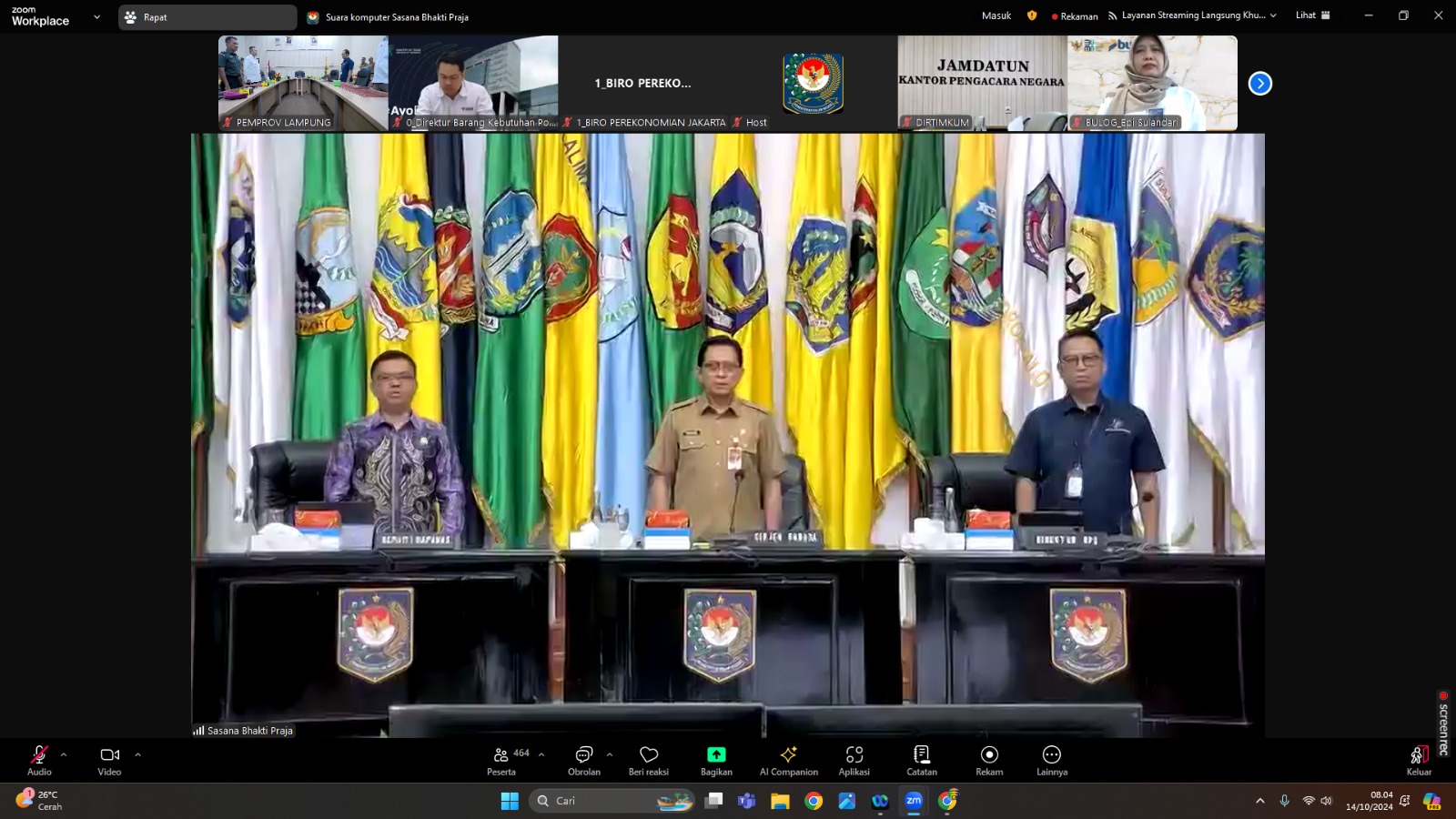Viewport: 1456px width, 819px height.
Task: Expand video options arrow beside Video
Action: (x=137, y=754)
